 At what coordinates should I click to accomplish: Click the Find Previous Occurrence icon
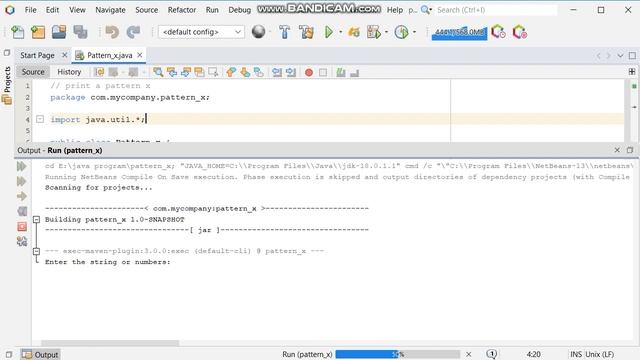(x=172, y=72)
